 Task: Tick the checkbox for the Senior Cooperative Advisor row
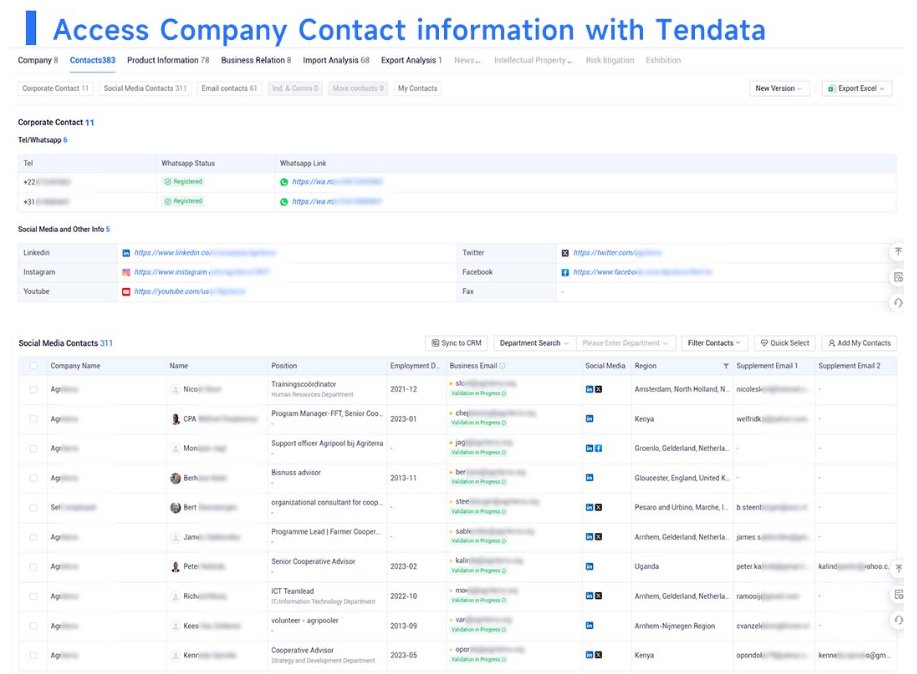(x=33, y=566)
